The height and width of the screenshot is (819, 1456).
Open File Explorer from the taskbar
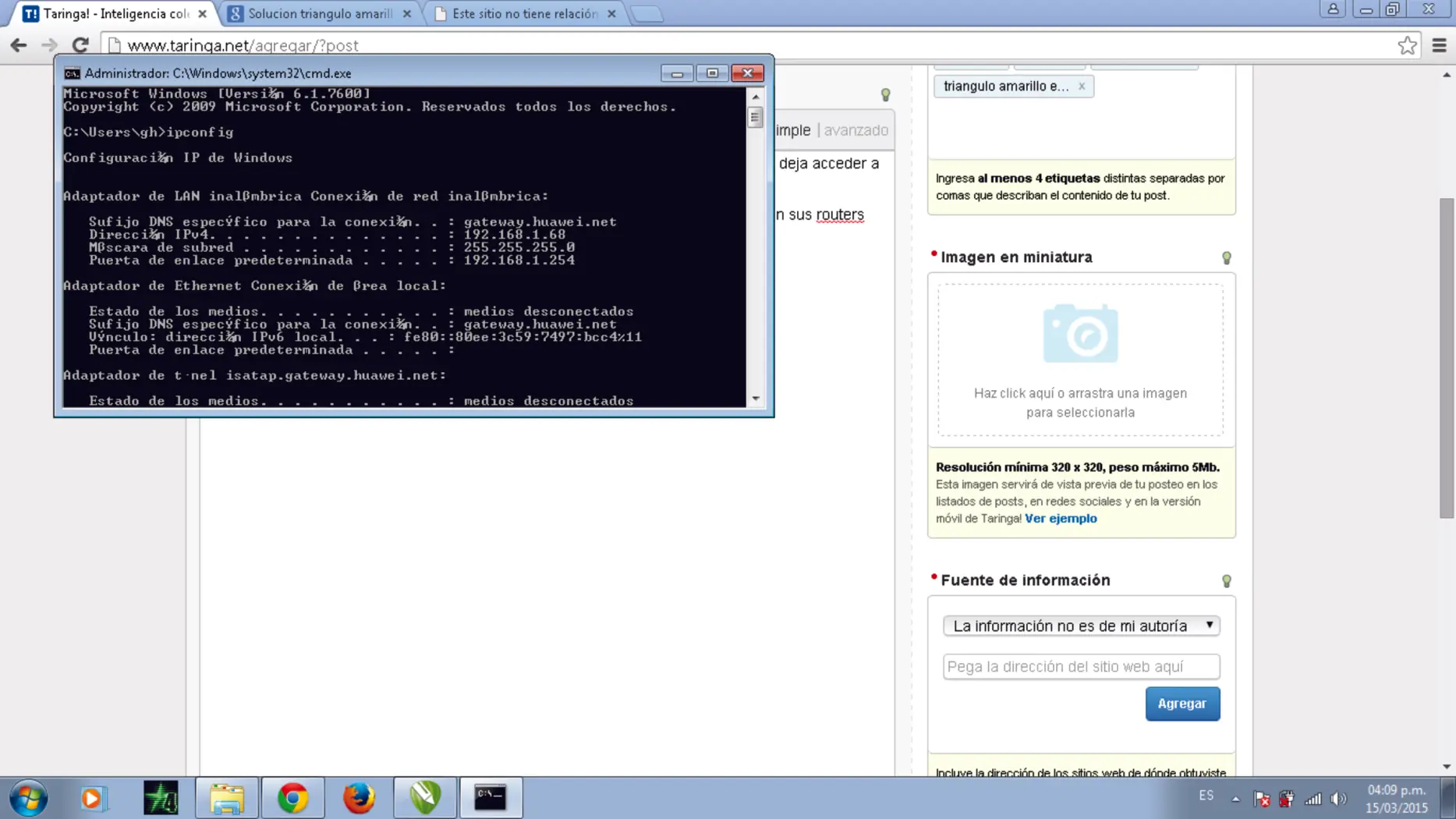227,798
